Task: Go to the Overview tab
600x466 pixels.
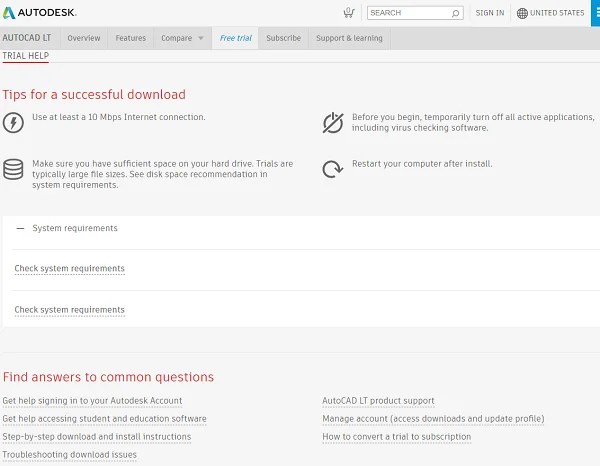Action: click(x=84, y=38)
